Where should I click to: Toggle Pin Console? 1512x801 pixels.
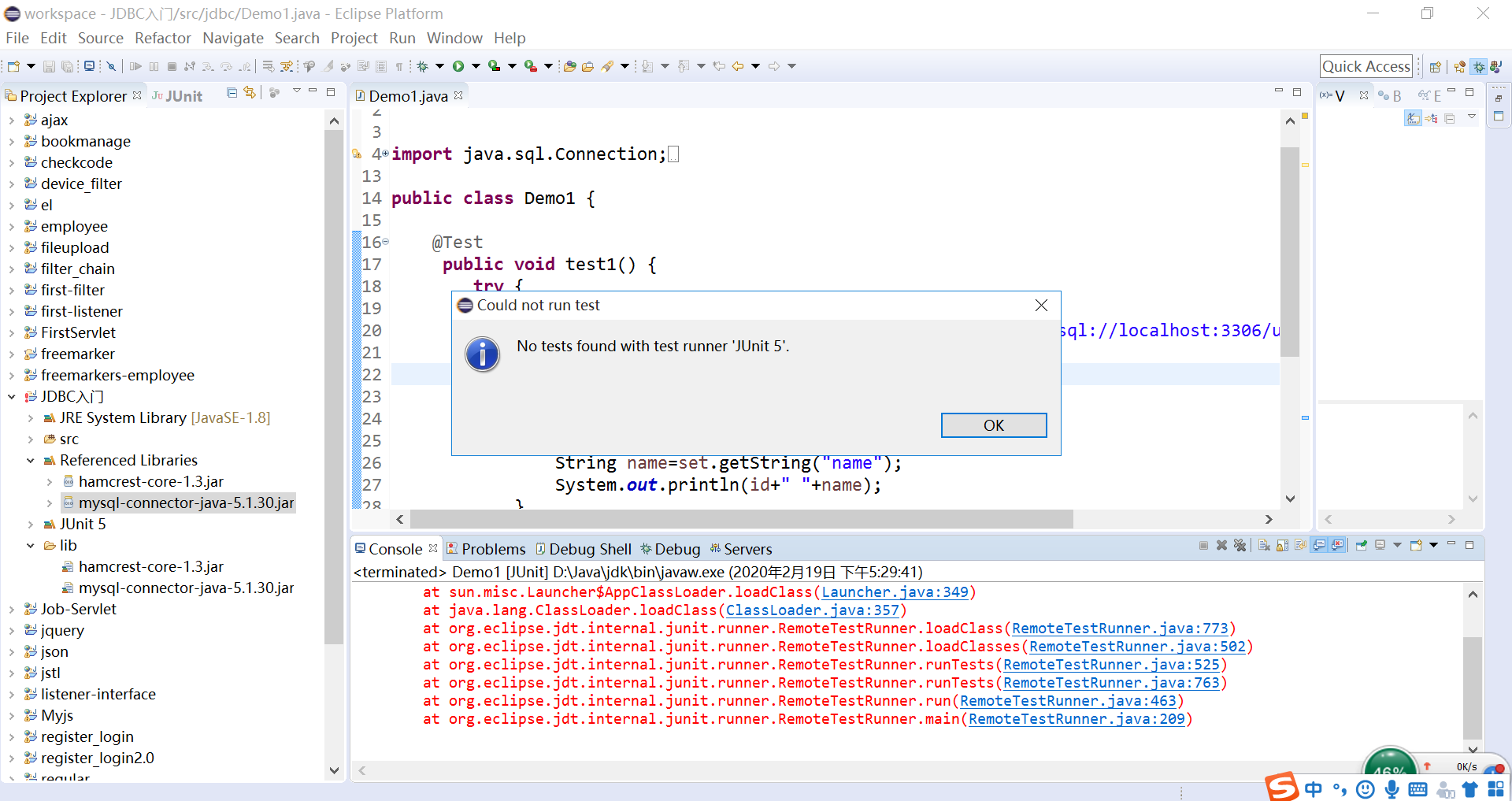point(1362,545)
